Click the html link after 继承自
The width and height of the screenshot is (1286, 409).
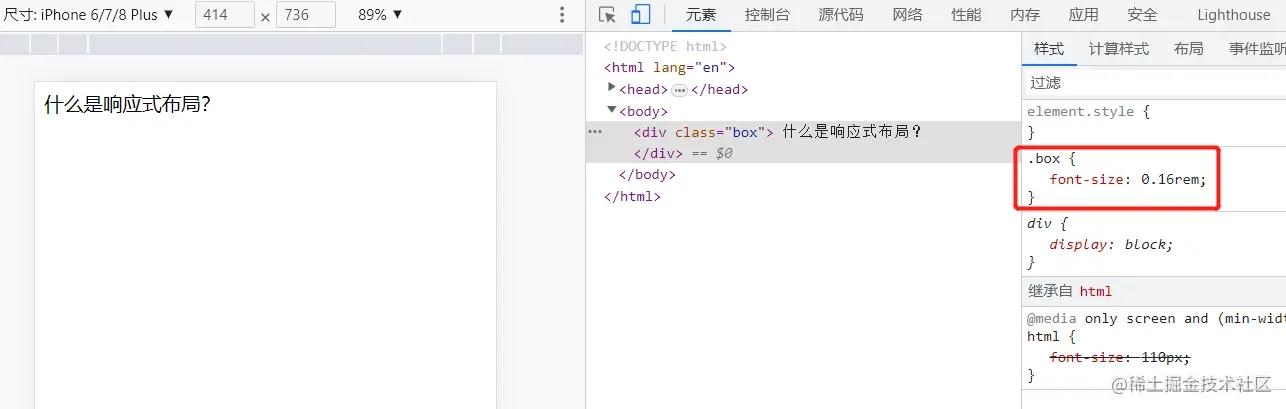1095,291
